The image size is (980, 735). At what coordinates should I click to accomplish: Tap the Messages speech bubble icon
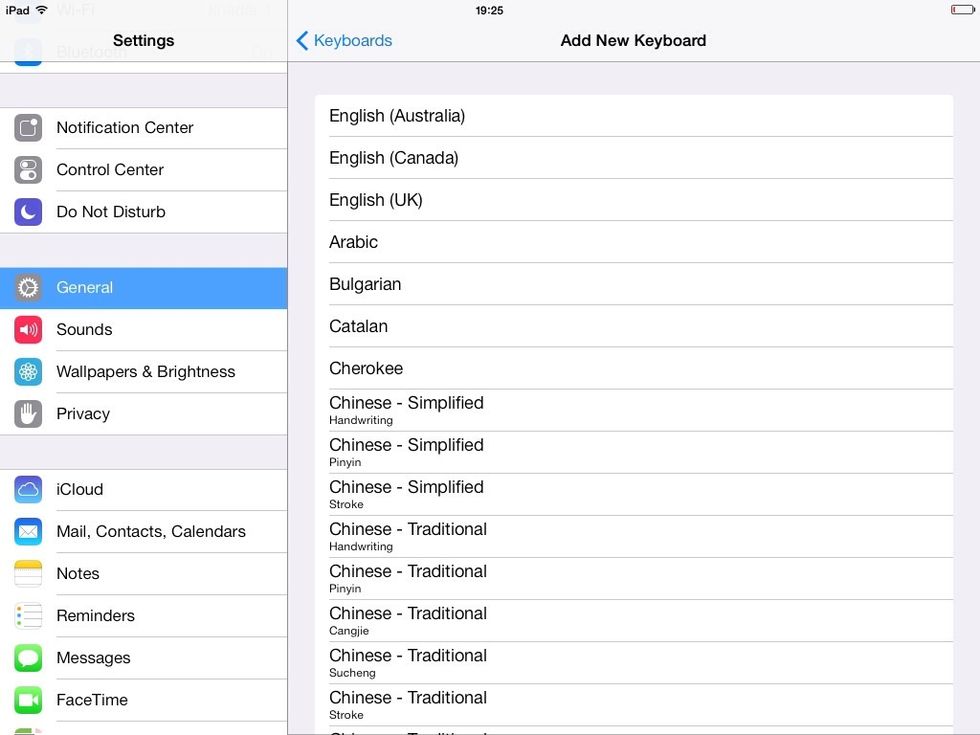28,658
